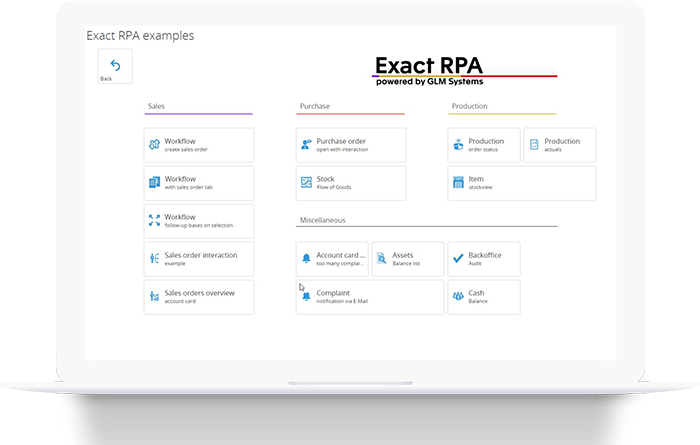Image resolution: width=700 pixels, height=445 pixels.
Task: Select the Miscellaneous section heading
Action: [x=322, y=220]
